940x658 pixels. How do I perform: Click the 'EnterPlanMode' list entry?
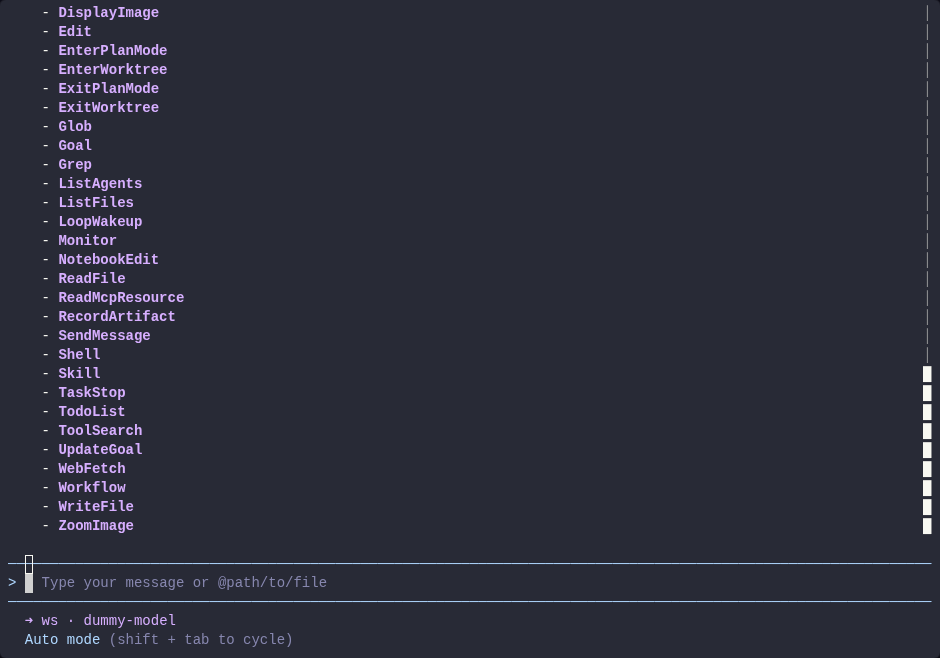113,50
